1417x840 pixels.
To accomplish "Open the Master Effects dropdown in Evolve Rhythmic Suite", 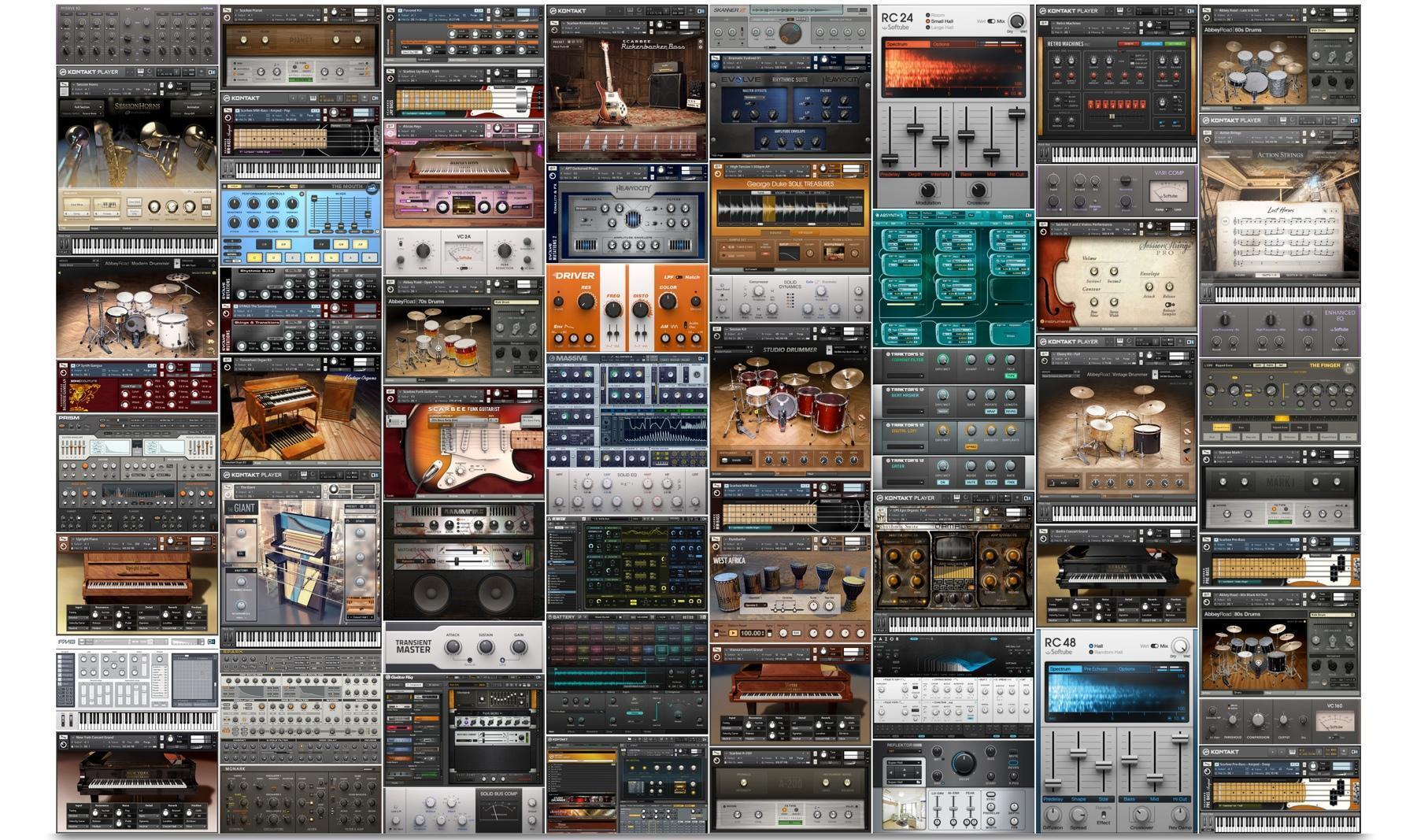I will (x=754, y=98).
